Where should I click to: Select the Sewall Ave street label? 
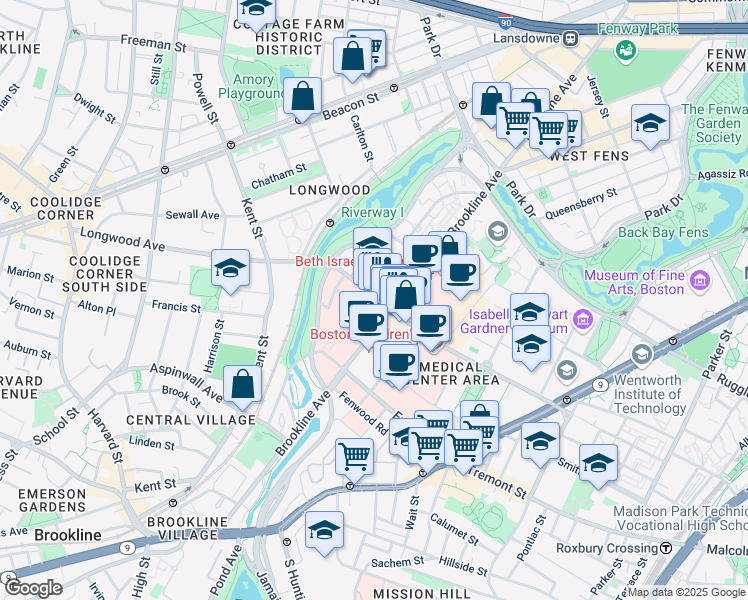[192, 215]
